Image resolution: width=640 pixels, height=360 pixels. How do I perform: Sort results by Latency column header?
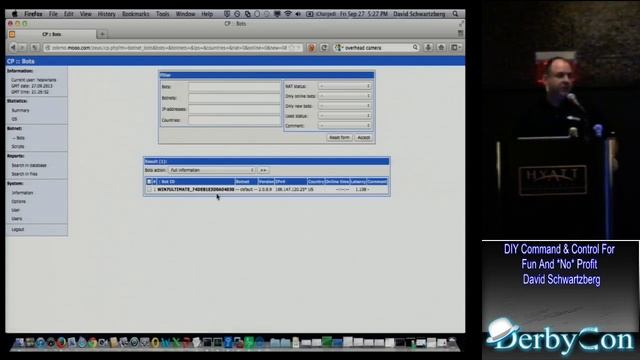point(358,182)
